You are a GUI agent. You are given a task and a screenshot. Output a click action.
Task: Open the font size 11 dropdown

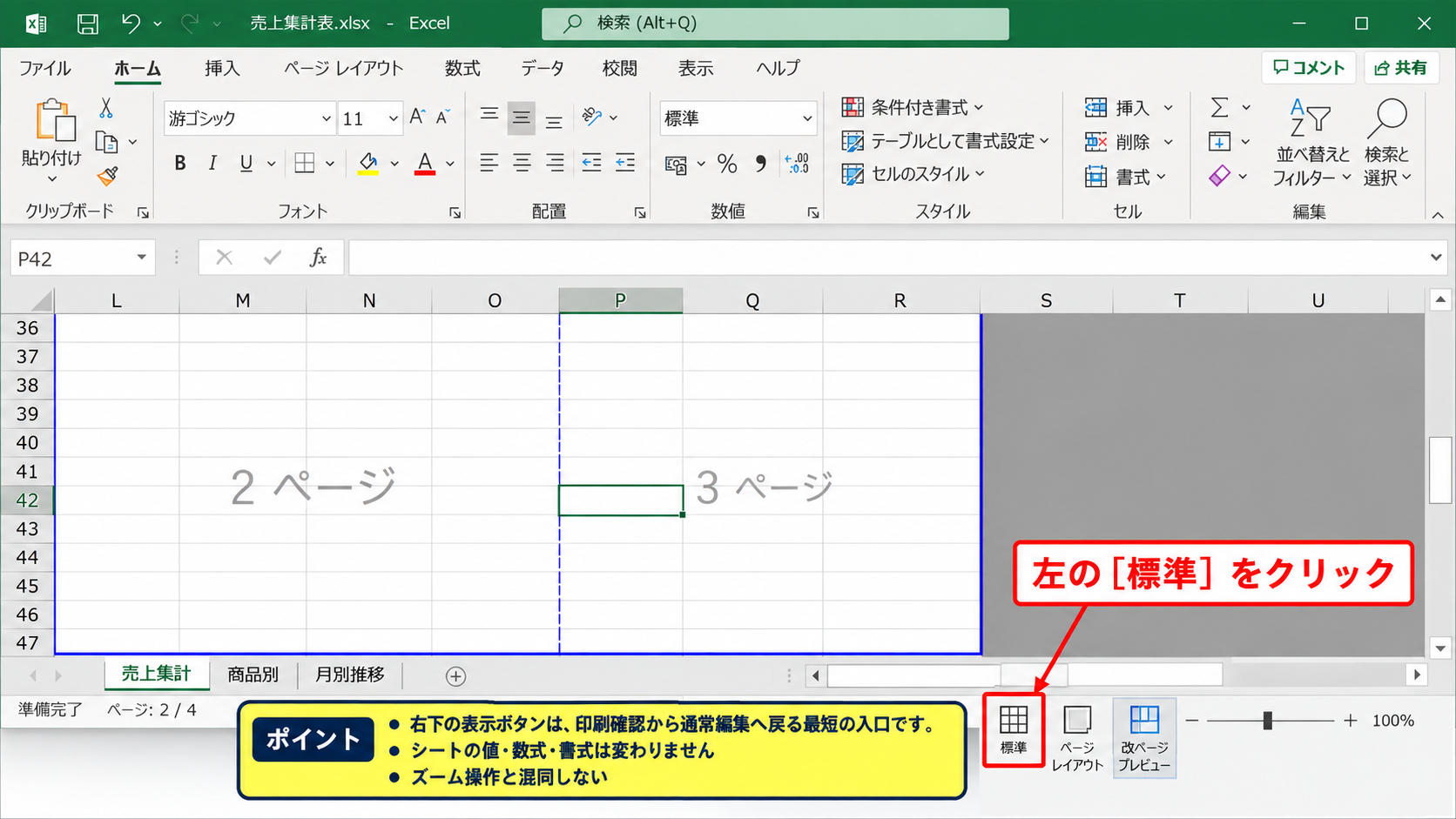393,118
